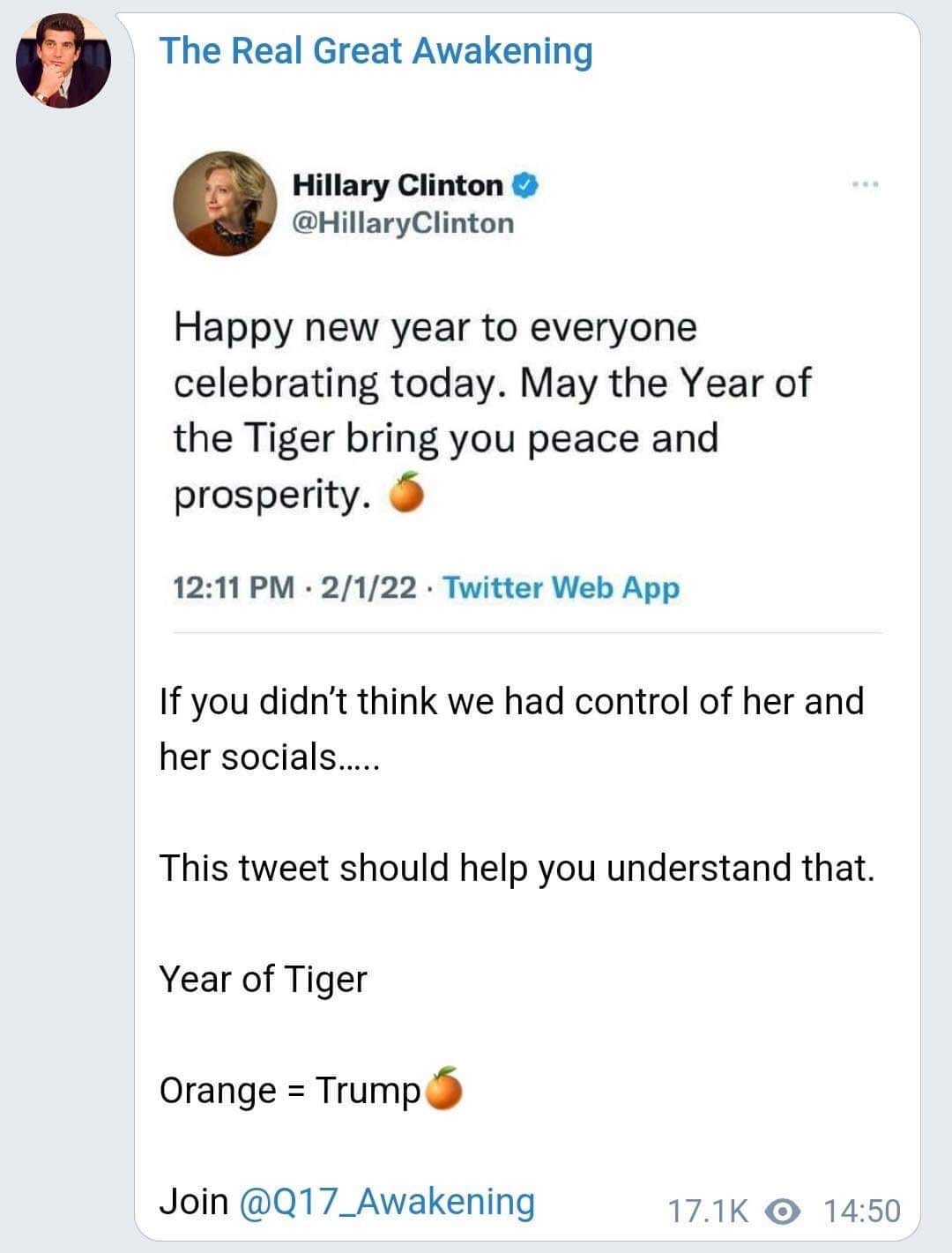Click the blue verified badge
The width and height of the screenshot is (952, 1253).
(526, 185)
